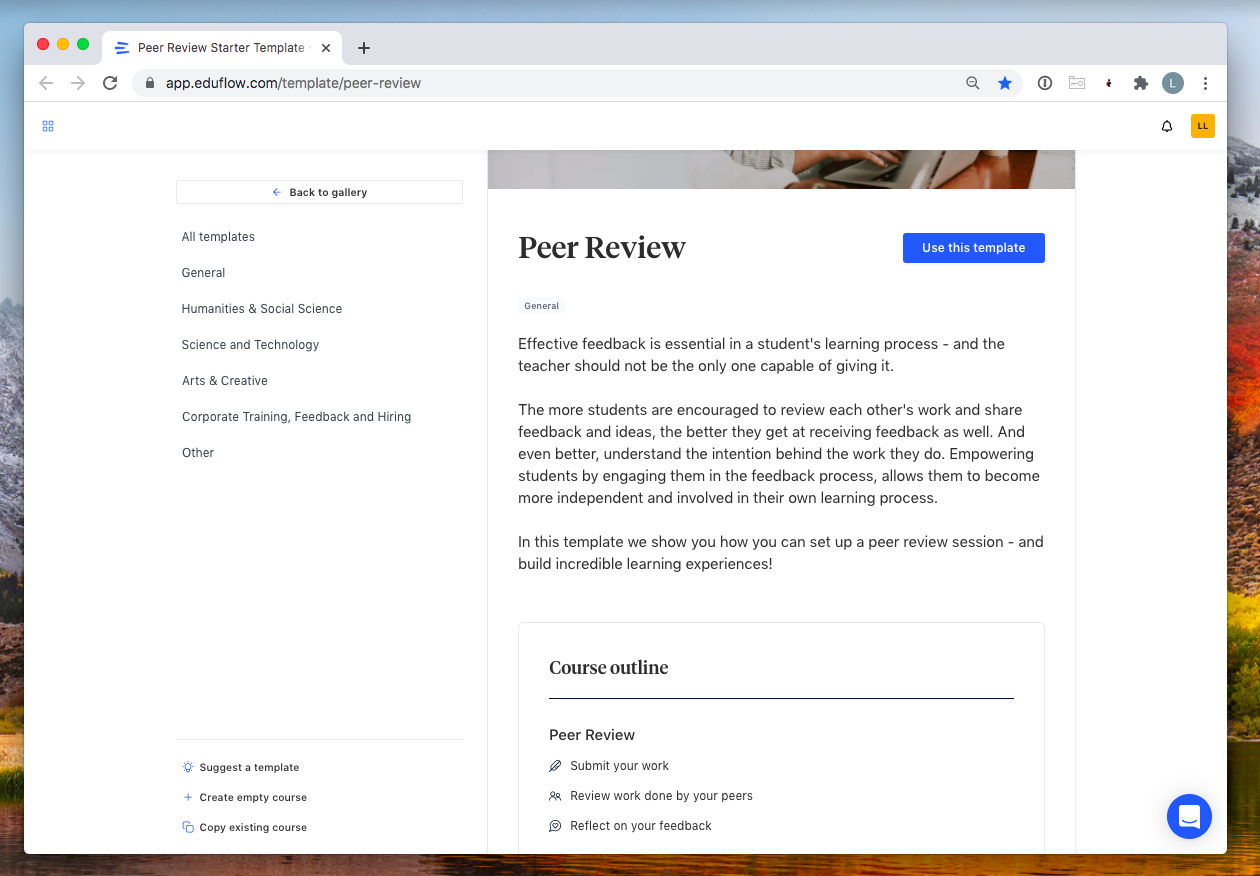Image resolution: width=1260 pixels, height=876 pixels.
Task: Click the lightbulb icon beside Suggest a template
Action: (188, 767)
